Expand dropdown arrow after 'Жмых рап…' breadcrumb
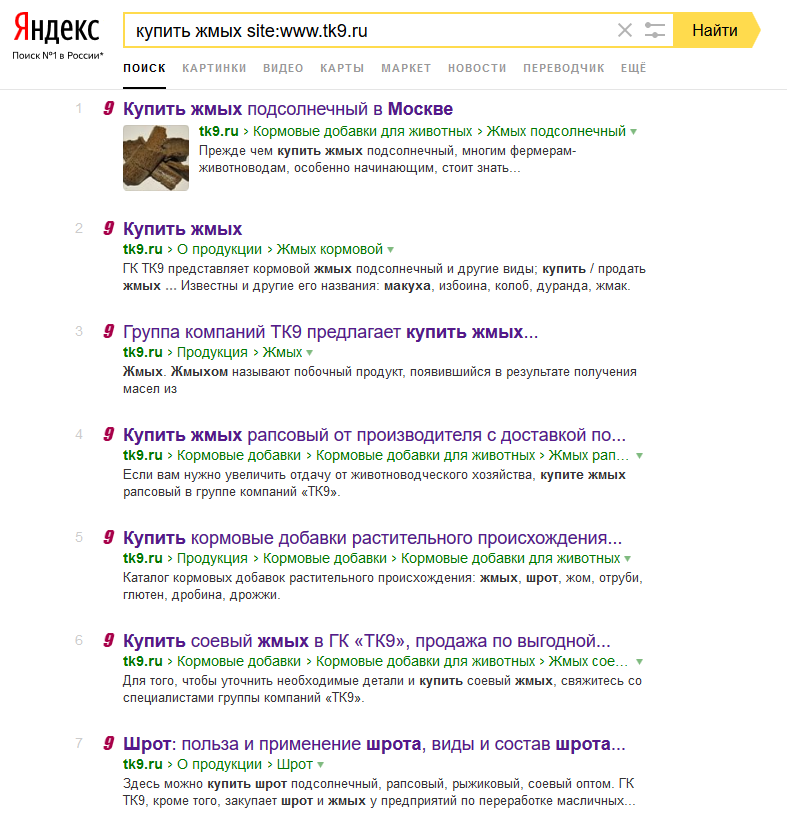The width and height of the screenshot is (787, 819). (639, 456)
